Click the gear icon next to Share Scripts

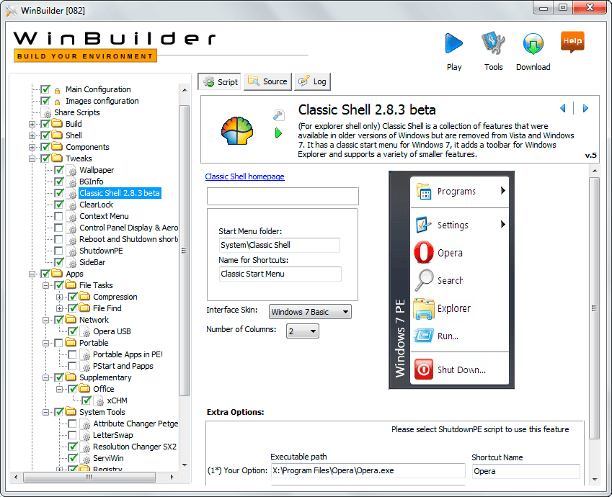[46, 113]
